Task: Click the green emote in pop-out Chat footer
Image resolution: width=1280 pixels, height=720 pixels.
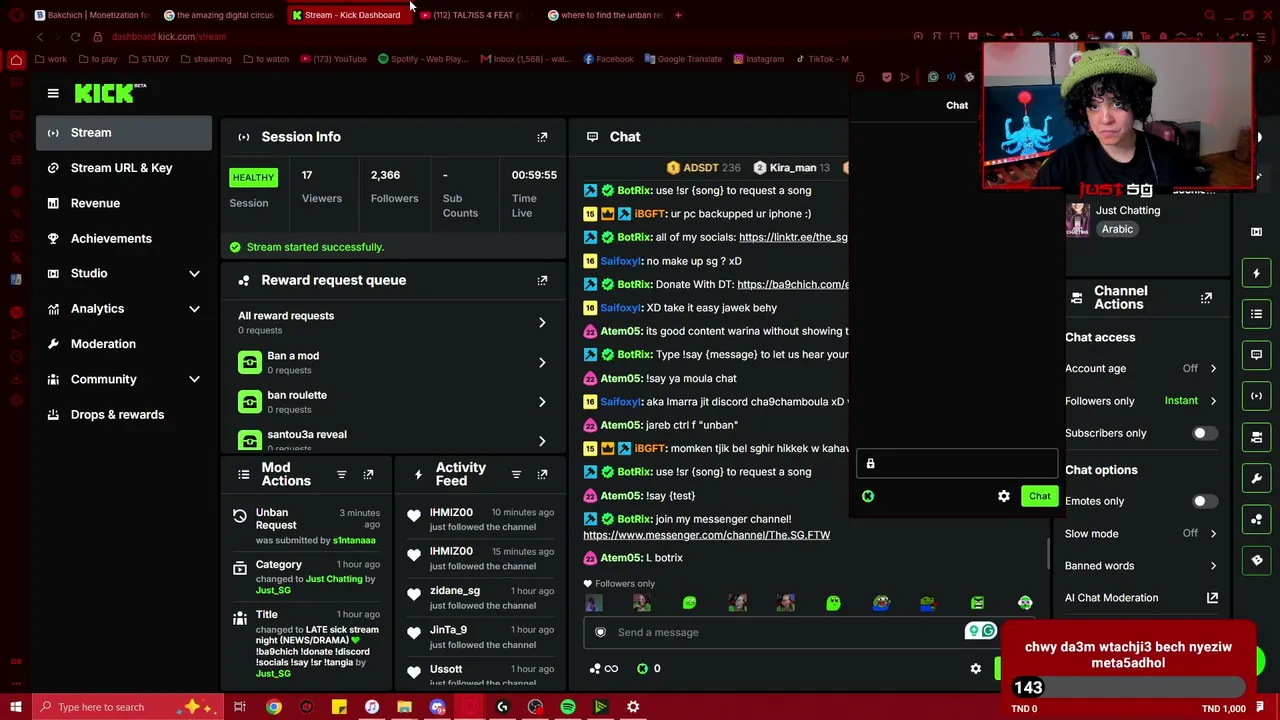Action: (x=868, y=496)
